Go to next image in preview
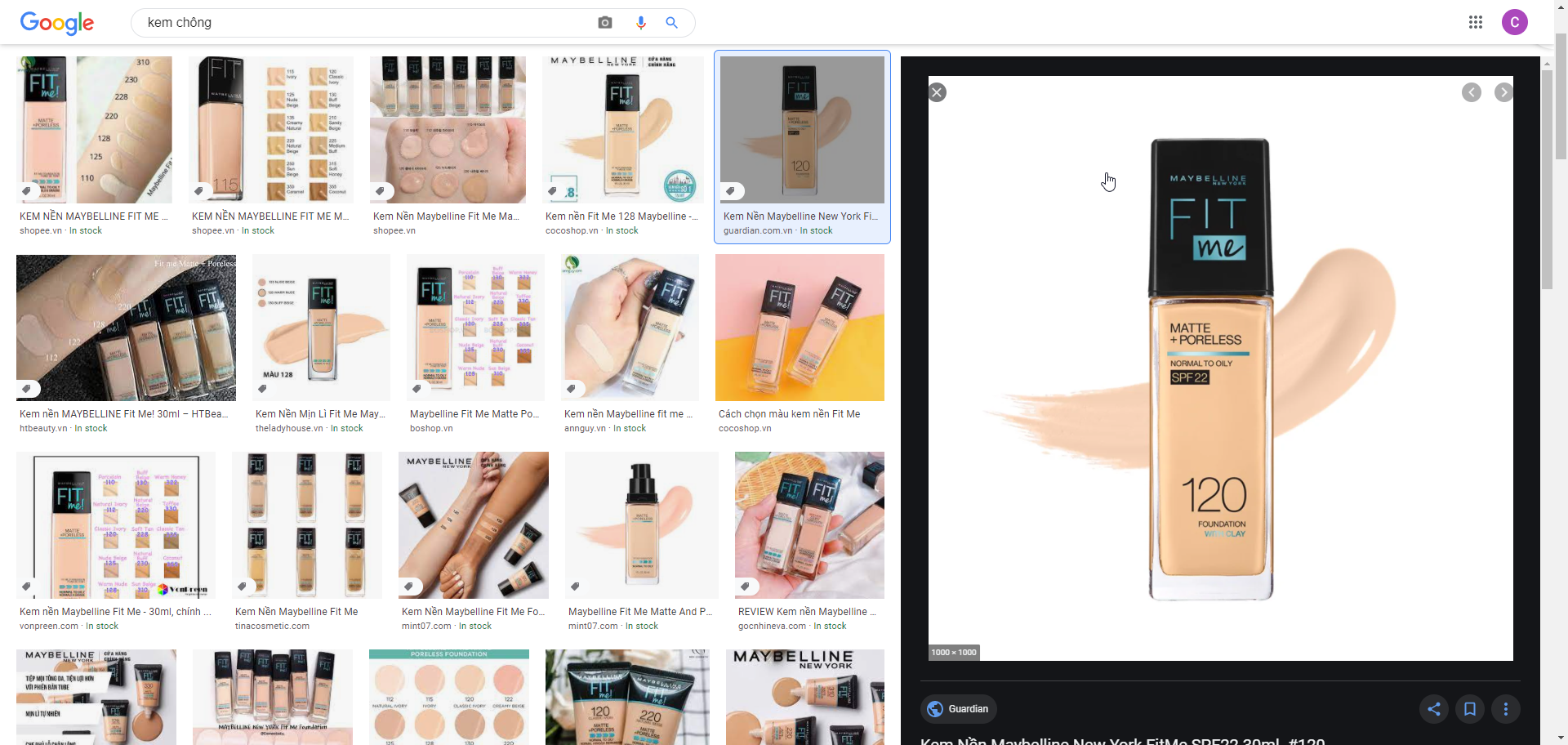 pos(1503,92)
